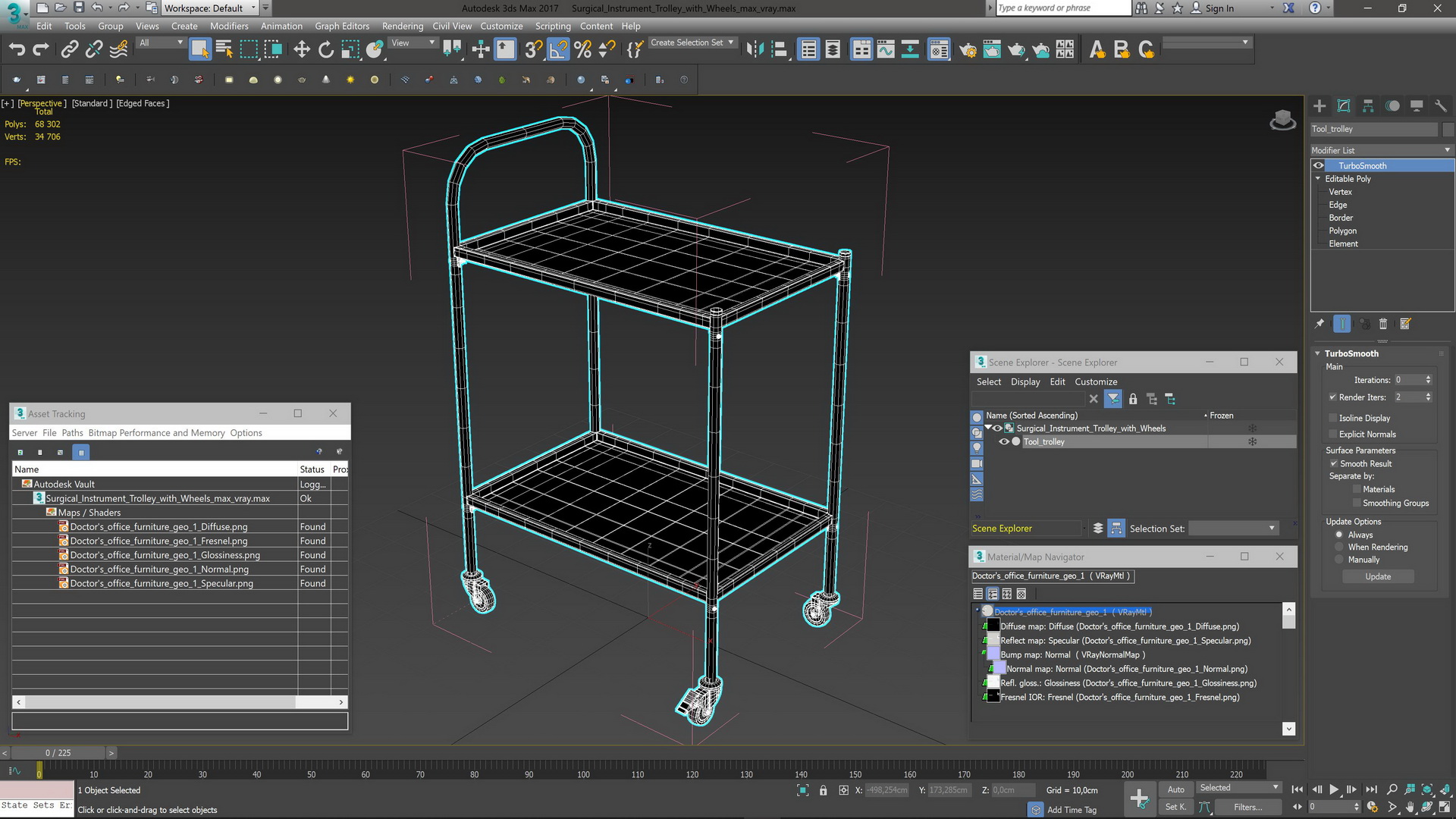Check Separate by Smoothing Groups

(x=1357, y=503)
